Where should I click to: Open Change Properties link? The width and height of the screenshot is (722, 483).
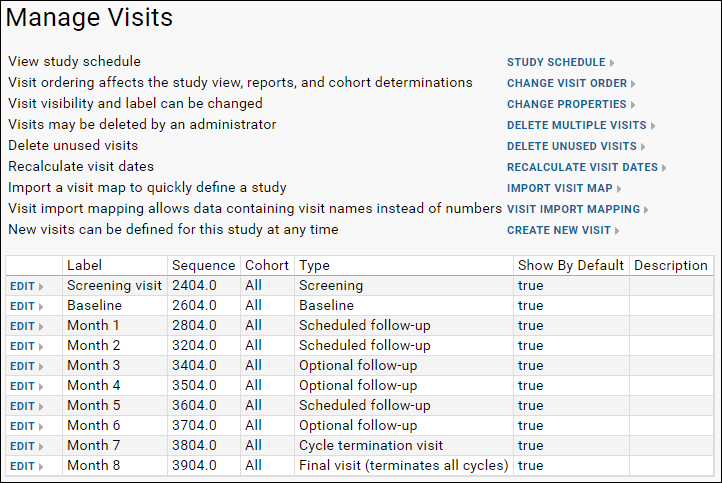571,104
